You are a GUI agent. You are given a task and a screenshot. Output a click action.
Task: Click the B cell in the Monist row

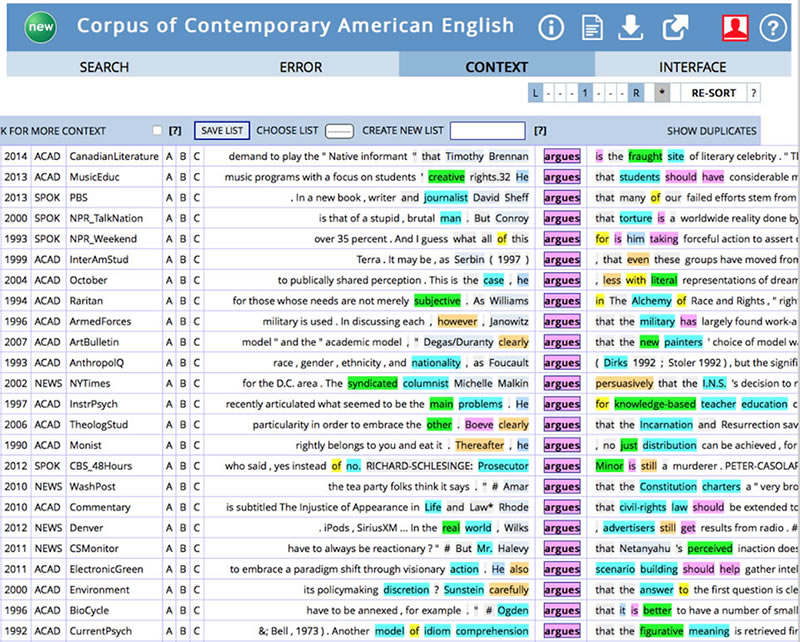point(183,445)
